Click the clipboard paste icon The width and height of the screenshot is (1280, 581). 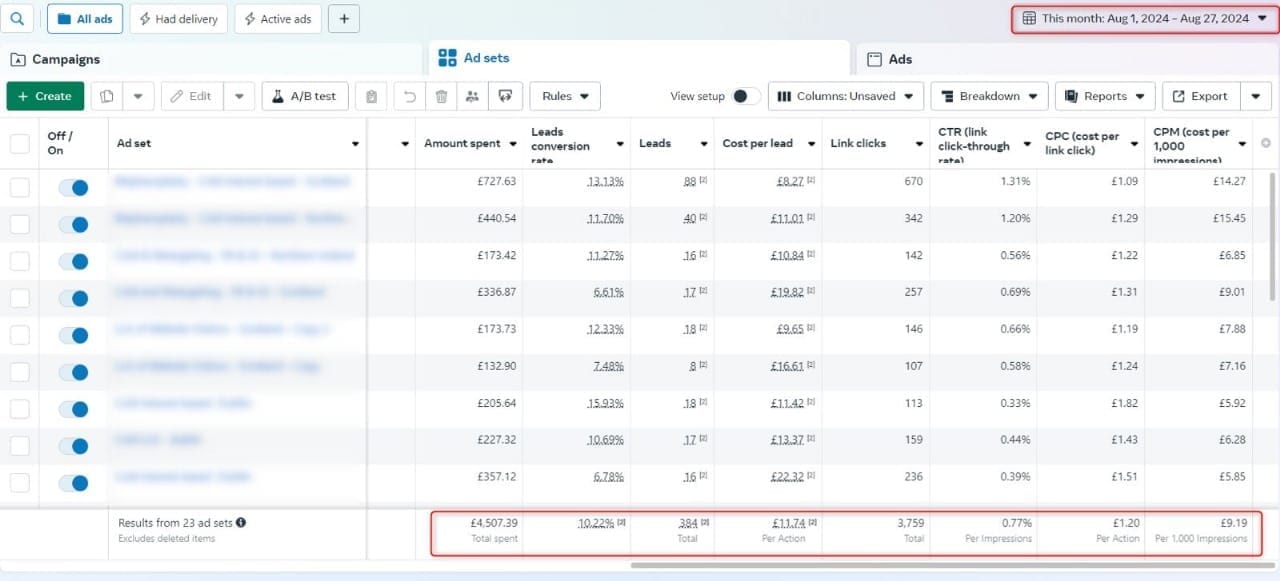tap(372, 96)
